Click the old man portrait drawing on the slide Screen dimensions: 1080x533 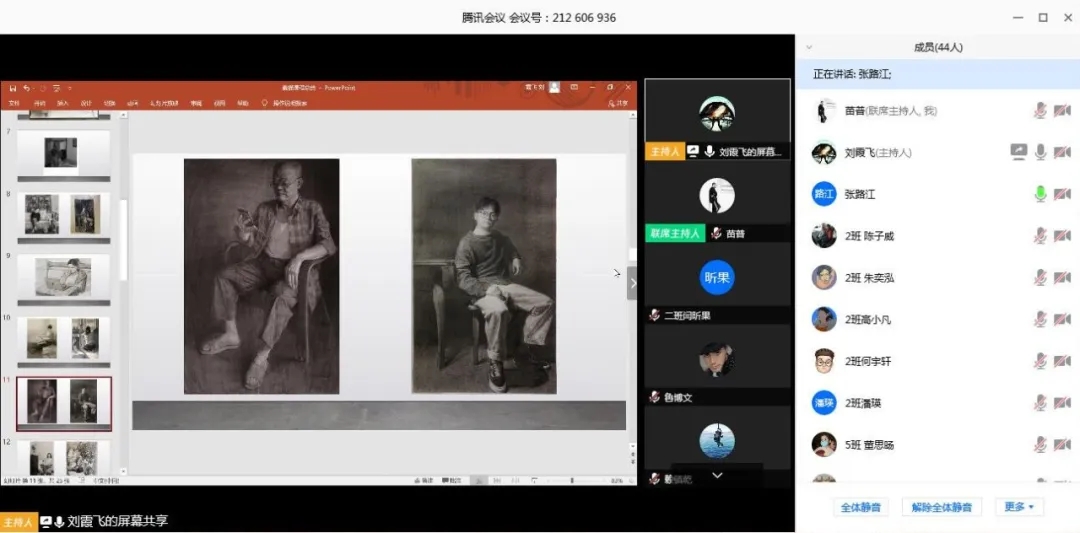pyautogui.click(x=261, y=276)
